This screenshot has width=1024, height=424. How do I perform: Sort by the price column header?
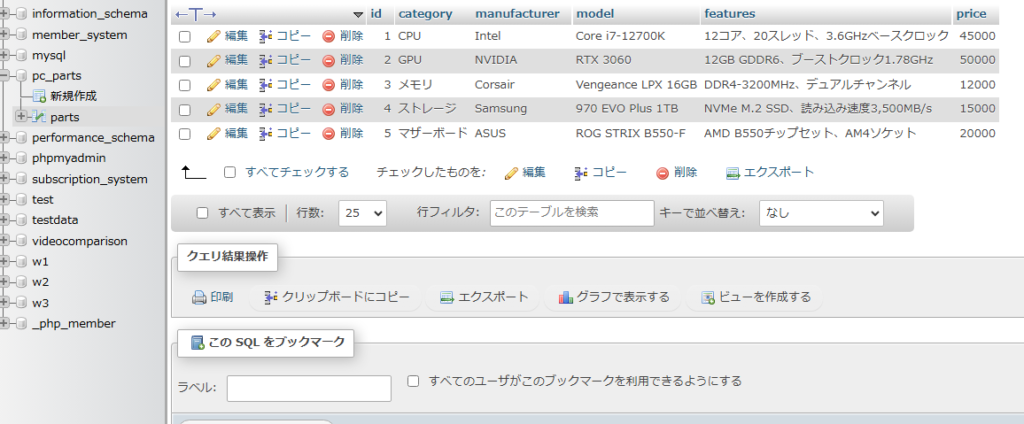970,14
